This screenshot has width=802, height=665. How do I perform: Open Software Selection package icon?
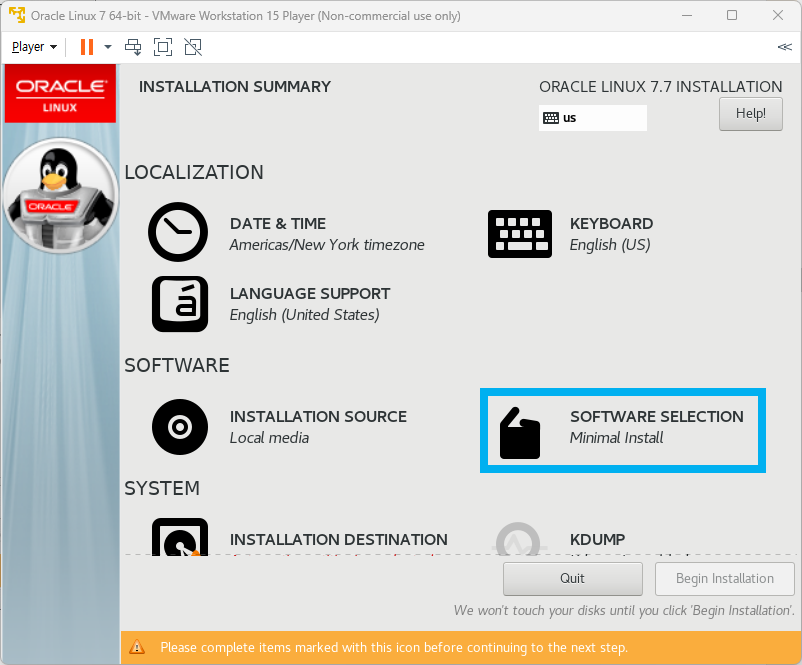(520, 433)
